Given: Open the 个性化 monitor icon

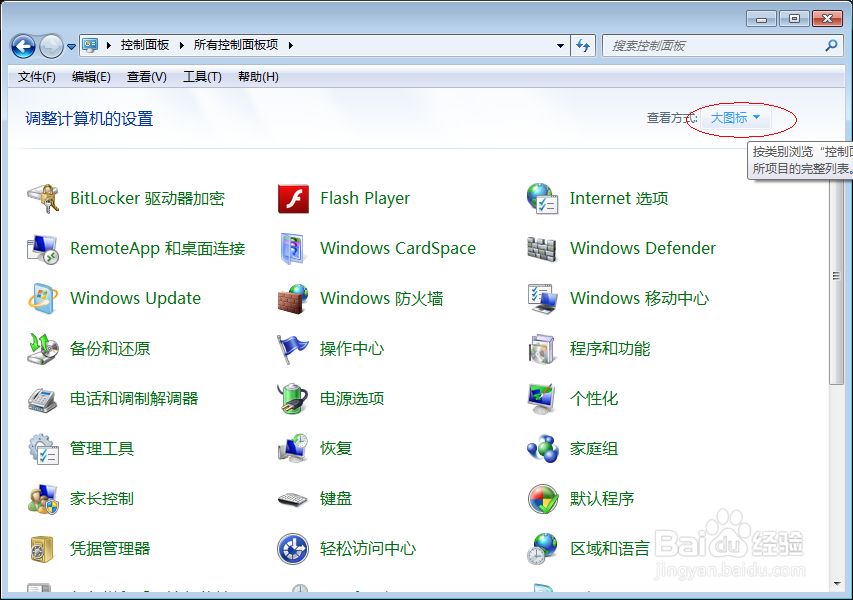Looking at the screenshot, I should tap(542, 399).
